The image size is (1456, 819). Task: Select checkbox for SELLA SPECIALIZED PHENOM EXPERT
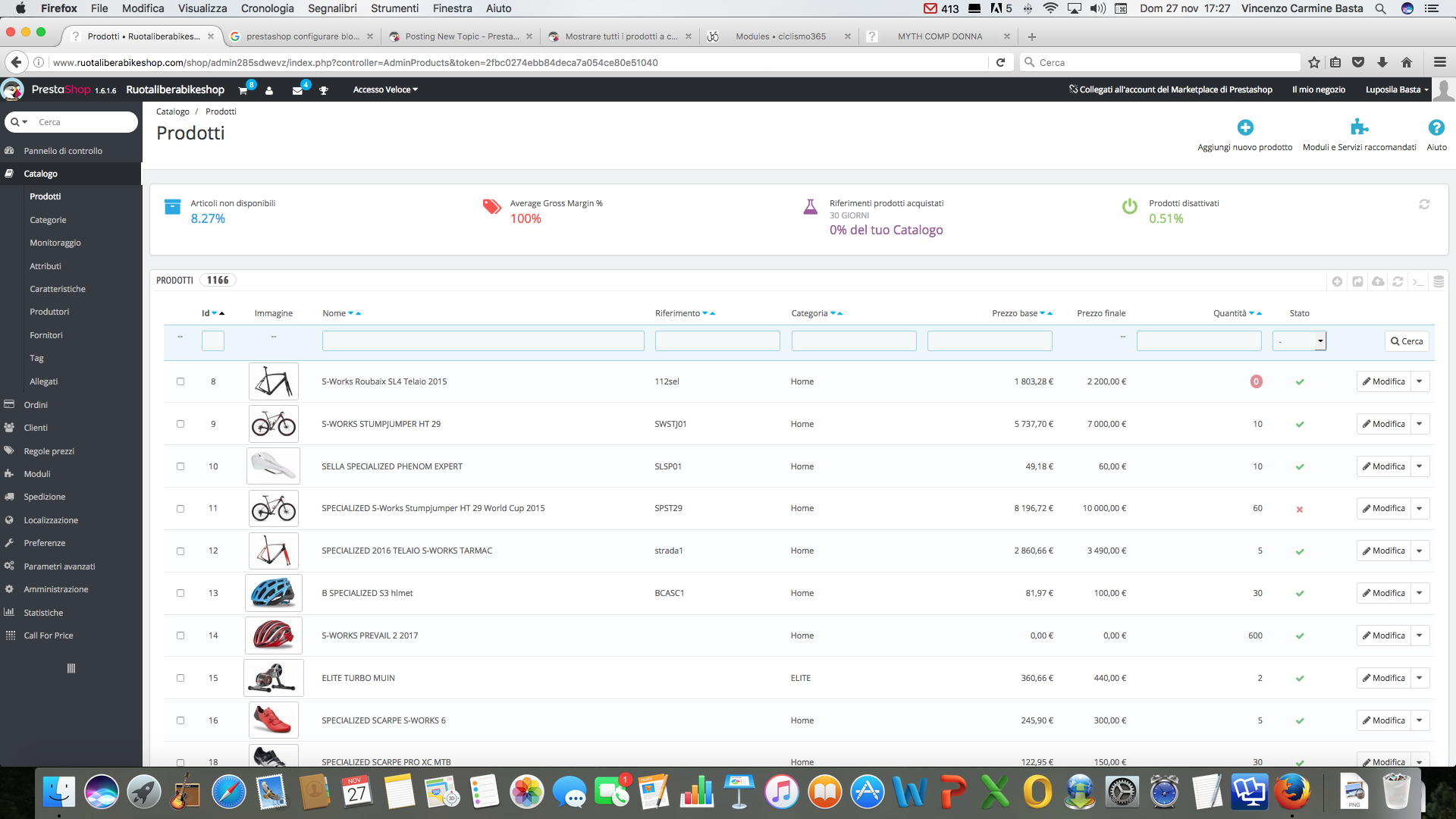click(180, 466)
